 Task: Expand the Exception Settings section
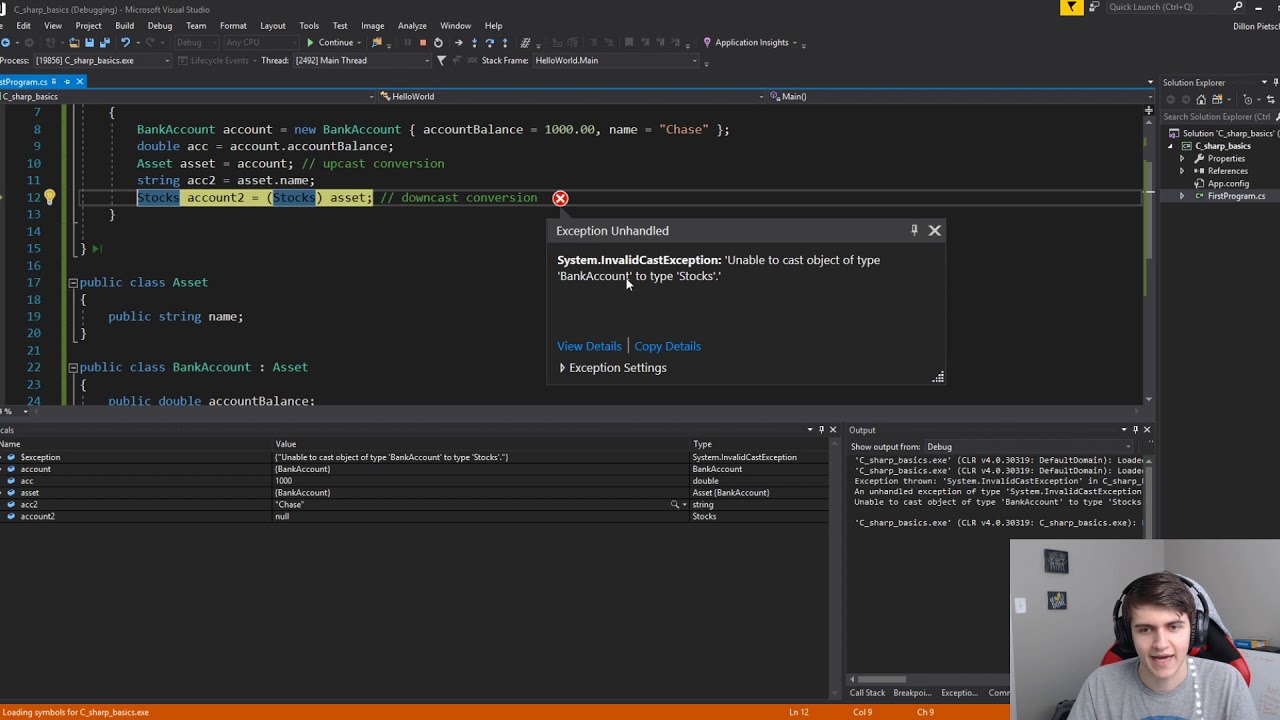coord(563,368)
